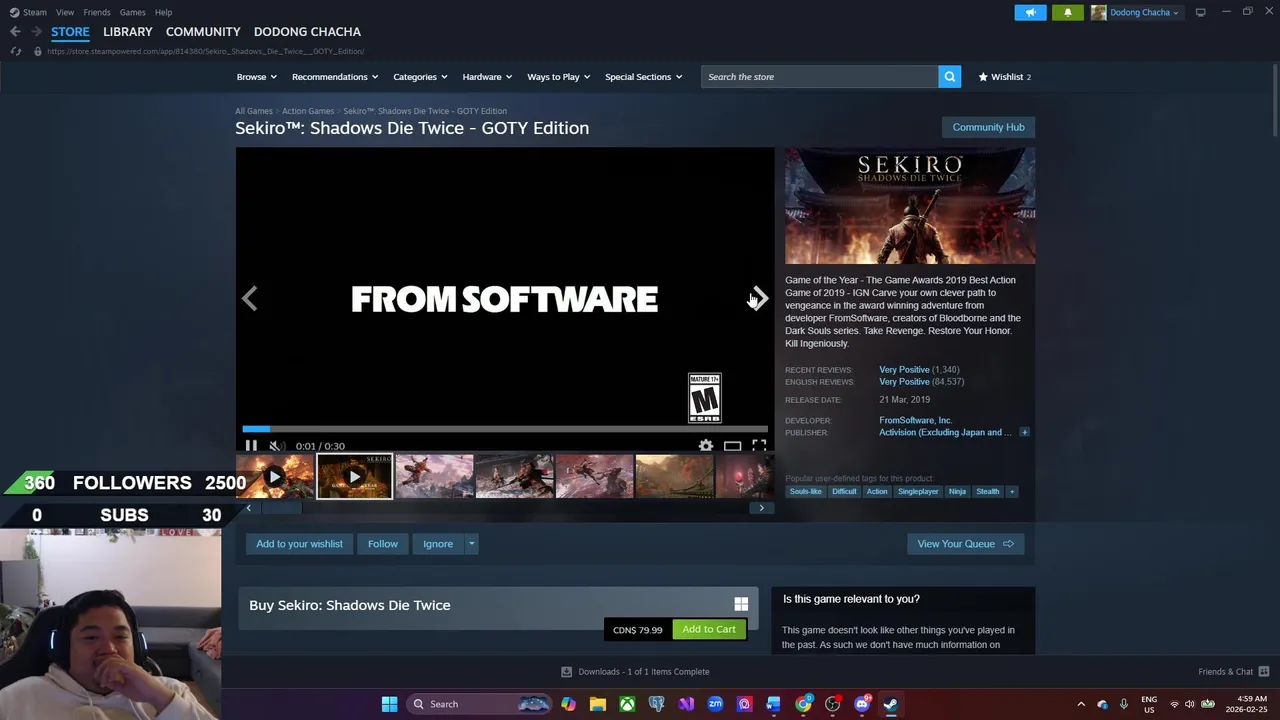Open the Ignore options dropdown arrow

click(x=471, y=544)
